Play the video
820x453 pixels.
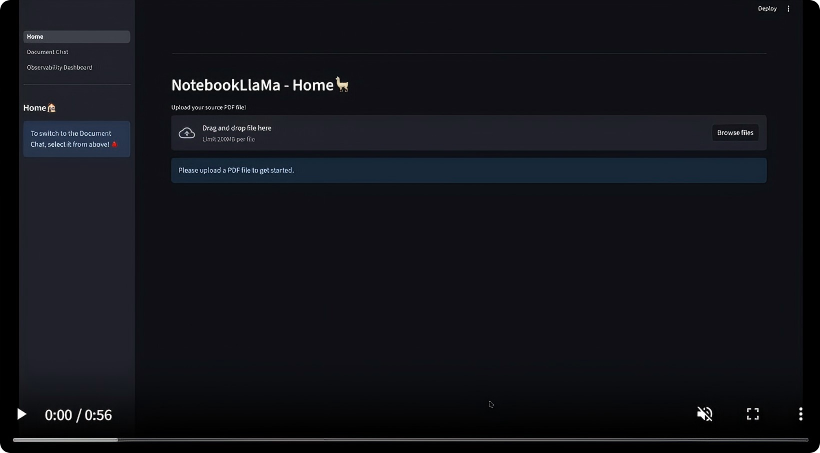pyautogui.click(x=21, y=414)
